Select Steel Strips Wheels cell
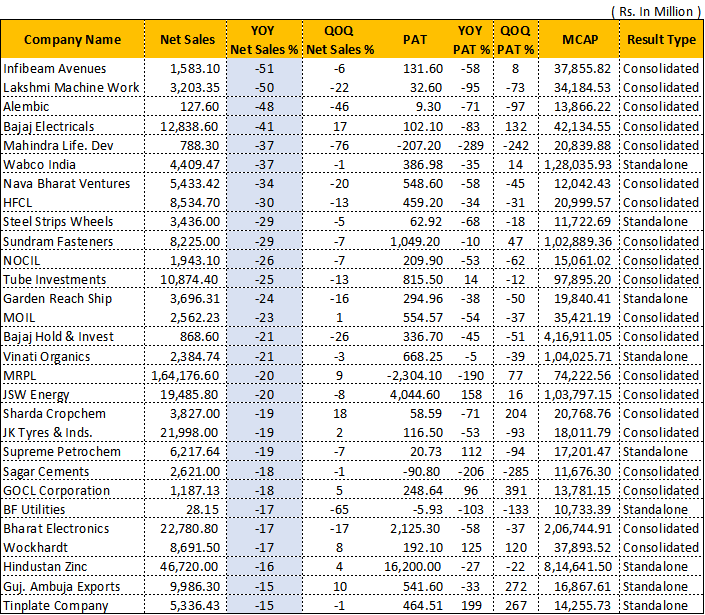 [x=58, y=222]
